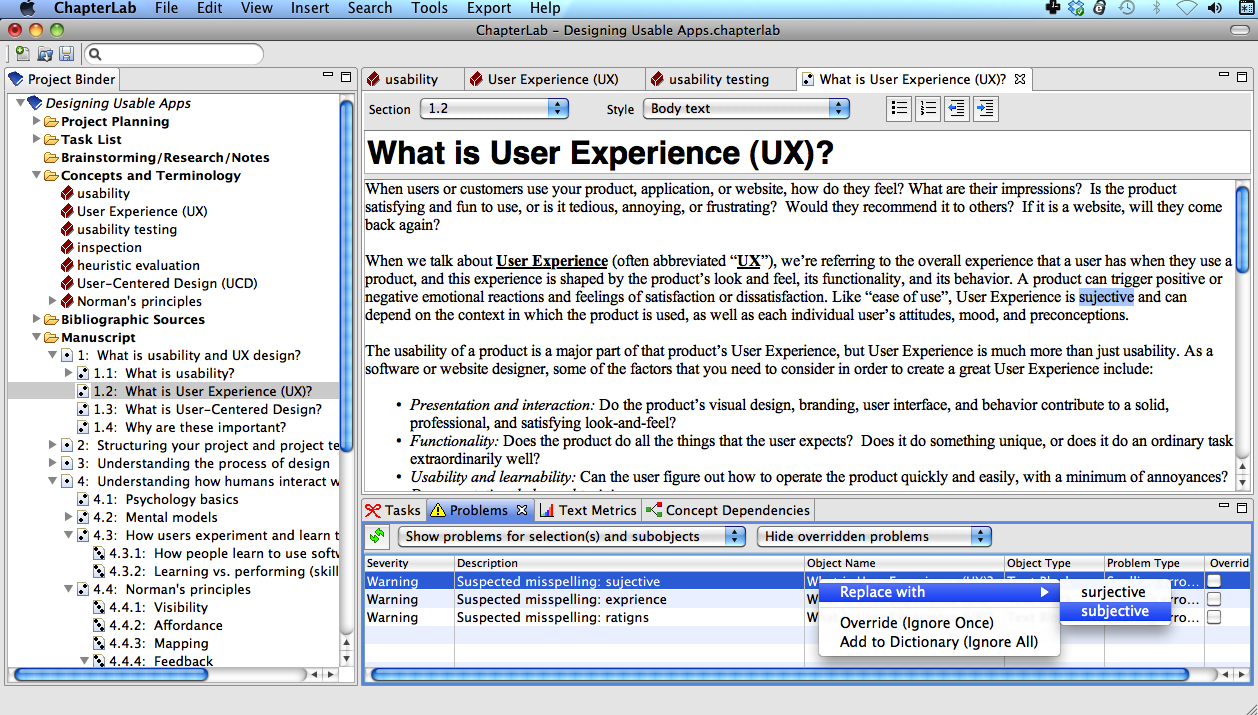Screen dimensions: 1258x715
Task: Select Add to Dictionary (Ignore All)
Action: pyautogui.click(x=938, y=642)
